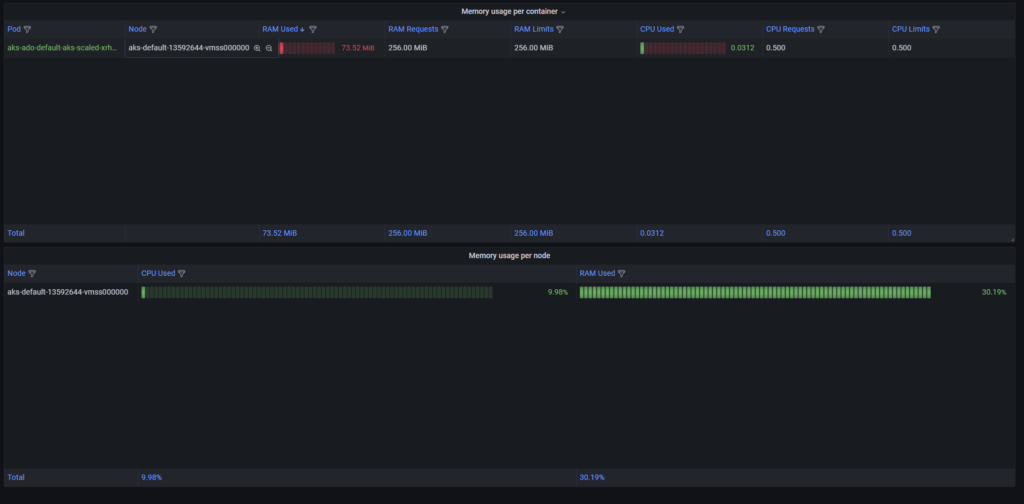Grab the container panel resize handle corner
This screenshot has width=1024, height=504.
pyautogui.click(x=1013, y=240)
